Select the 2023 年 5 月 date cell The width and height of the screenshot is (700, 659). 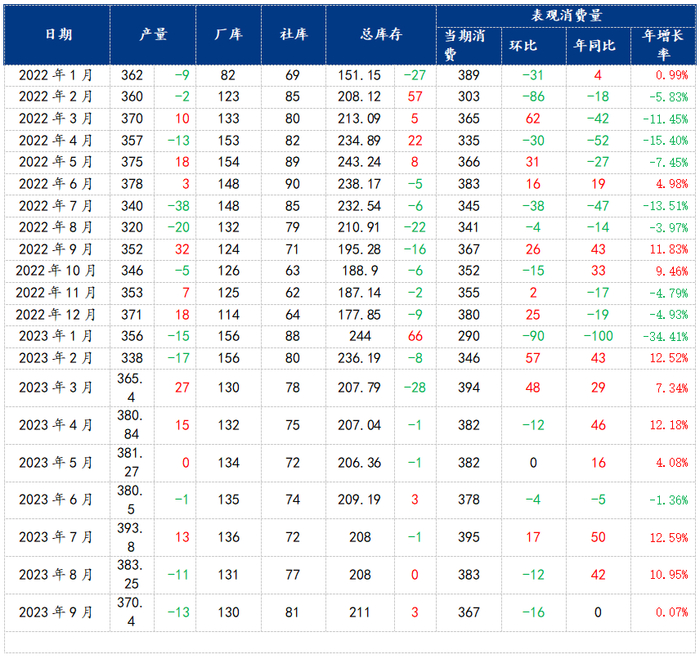pyautogui.click(x=56, y=462)
